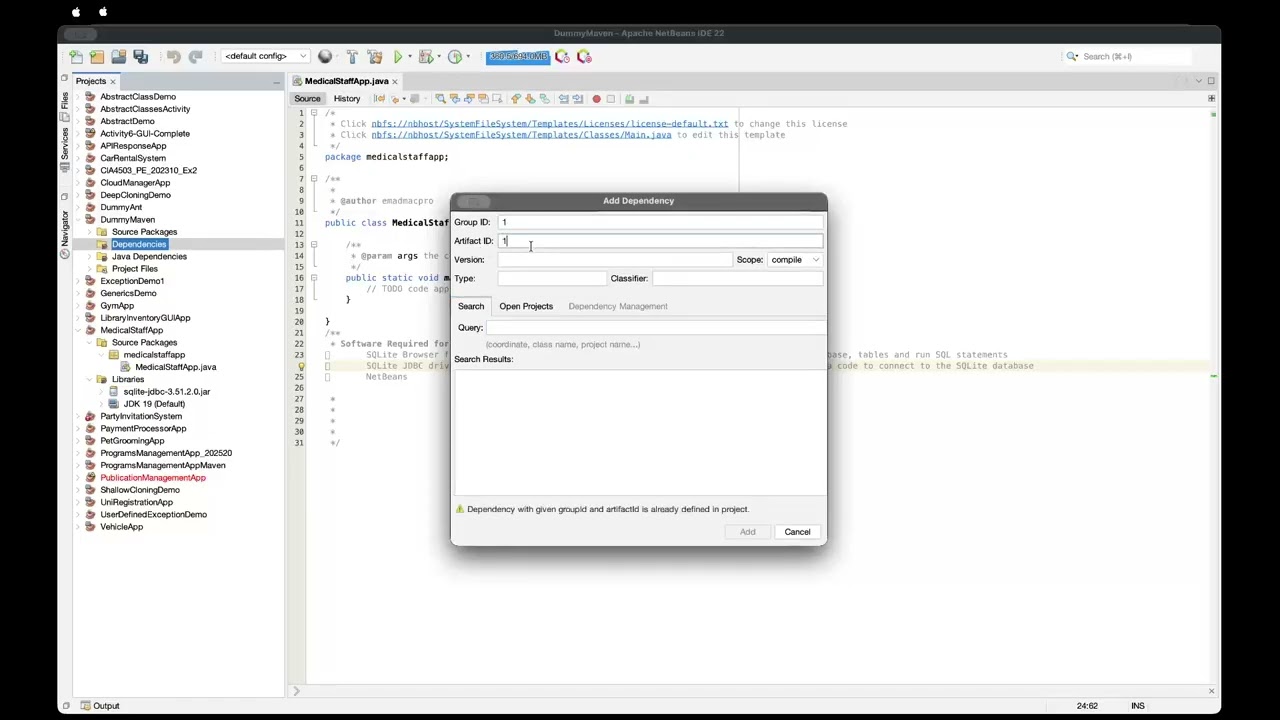Switch to the Dependency Management tab
The image size is (1280, 720).
[618, 306]
